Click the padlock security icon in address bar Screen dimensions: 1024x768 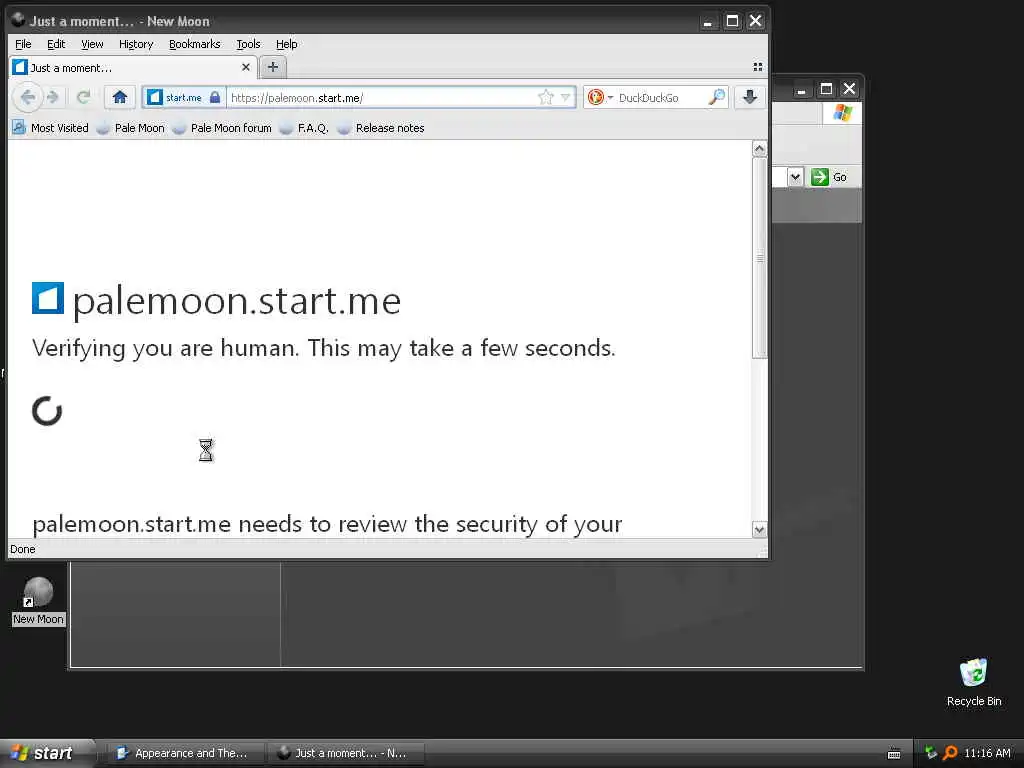215,97
